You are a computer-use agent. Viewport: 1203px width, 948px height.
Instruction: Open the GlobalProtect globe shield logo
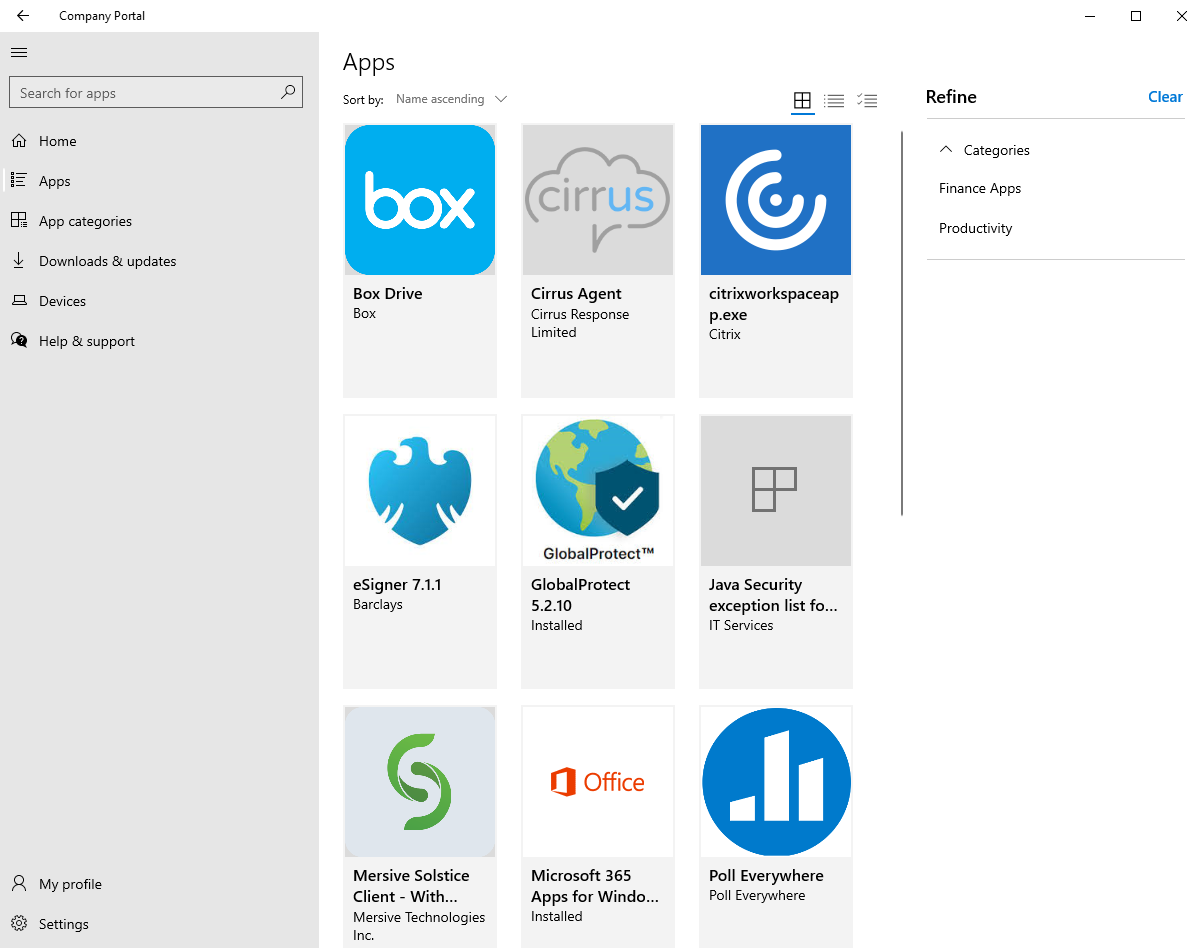pyautogui.click(x=598, y=491)
